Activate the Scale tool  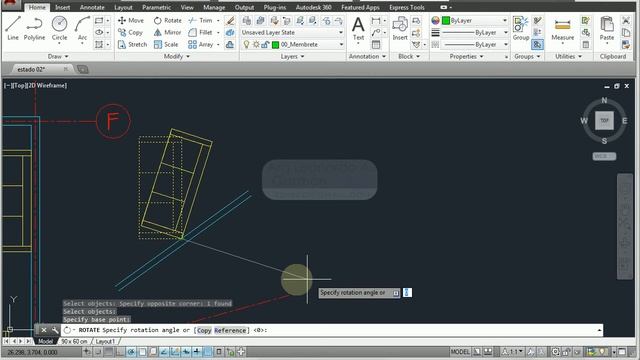point(166,44)
